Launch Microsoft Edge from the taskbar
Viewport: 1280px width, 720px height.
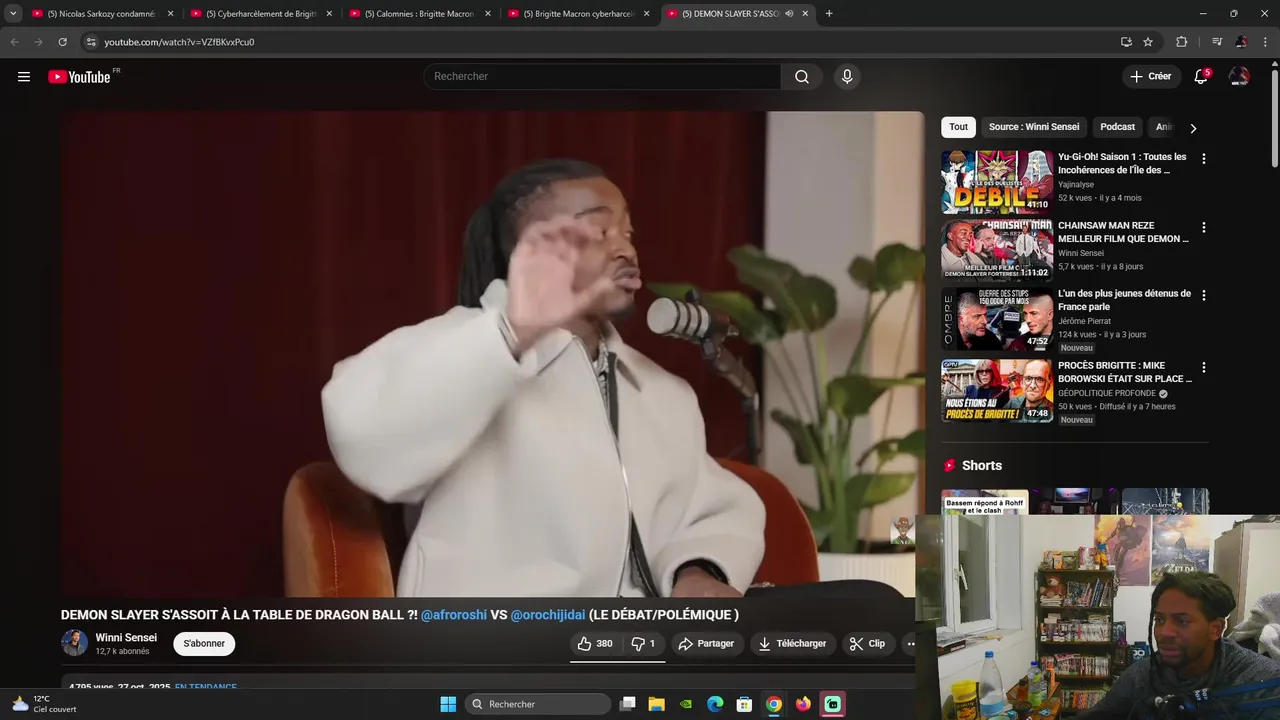(715, 704)
